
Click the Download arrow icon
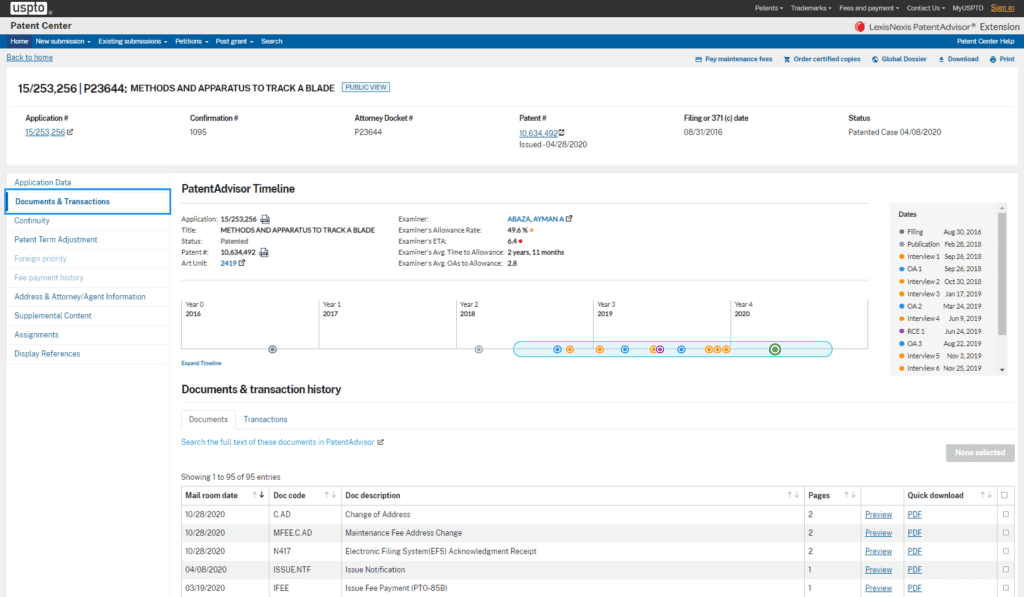pyautogui.click(x=941, y=59)
